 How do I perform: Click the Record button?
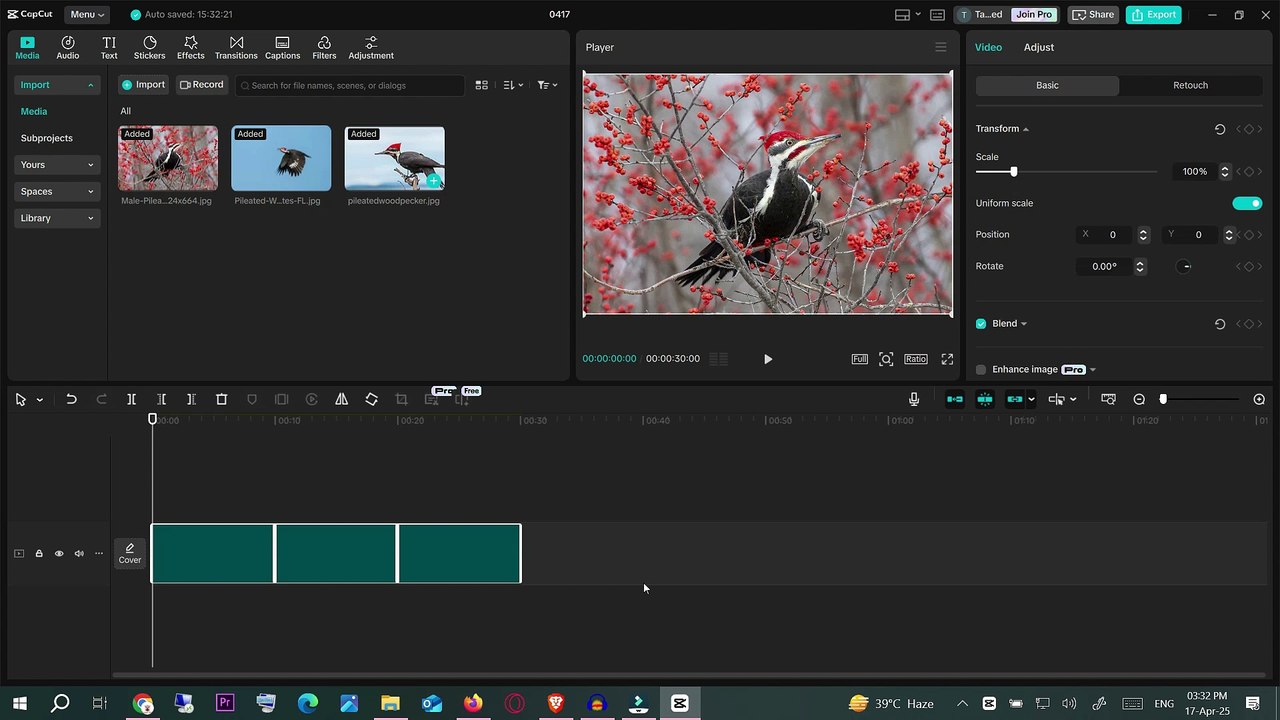pyautogui.click(x=201, y=85)
